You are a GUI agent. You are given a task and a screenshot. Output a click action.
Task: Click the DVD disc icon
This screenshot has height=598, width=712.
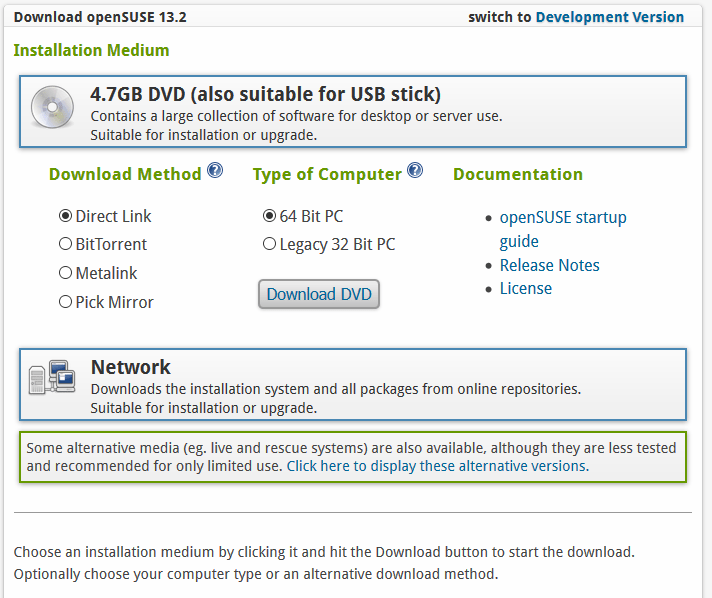tap(52, 107)
